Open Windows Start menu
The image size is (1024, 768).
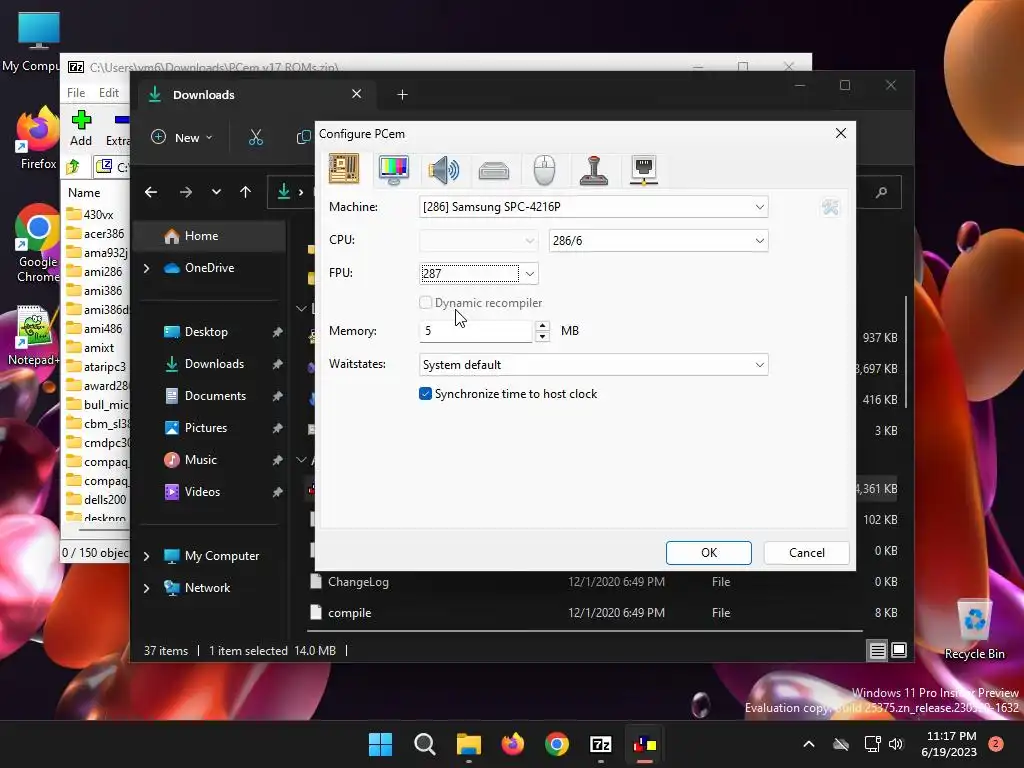click(380, 744)
